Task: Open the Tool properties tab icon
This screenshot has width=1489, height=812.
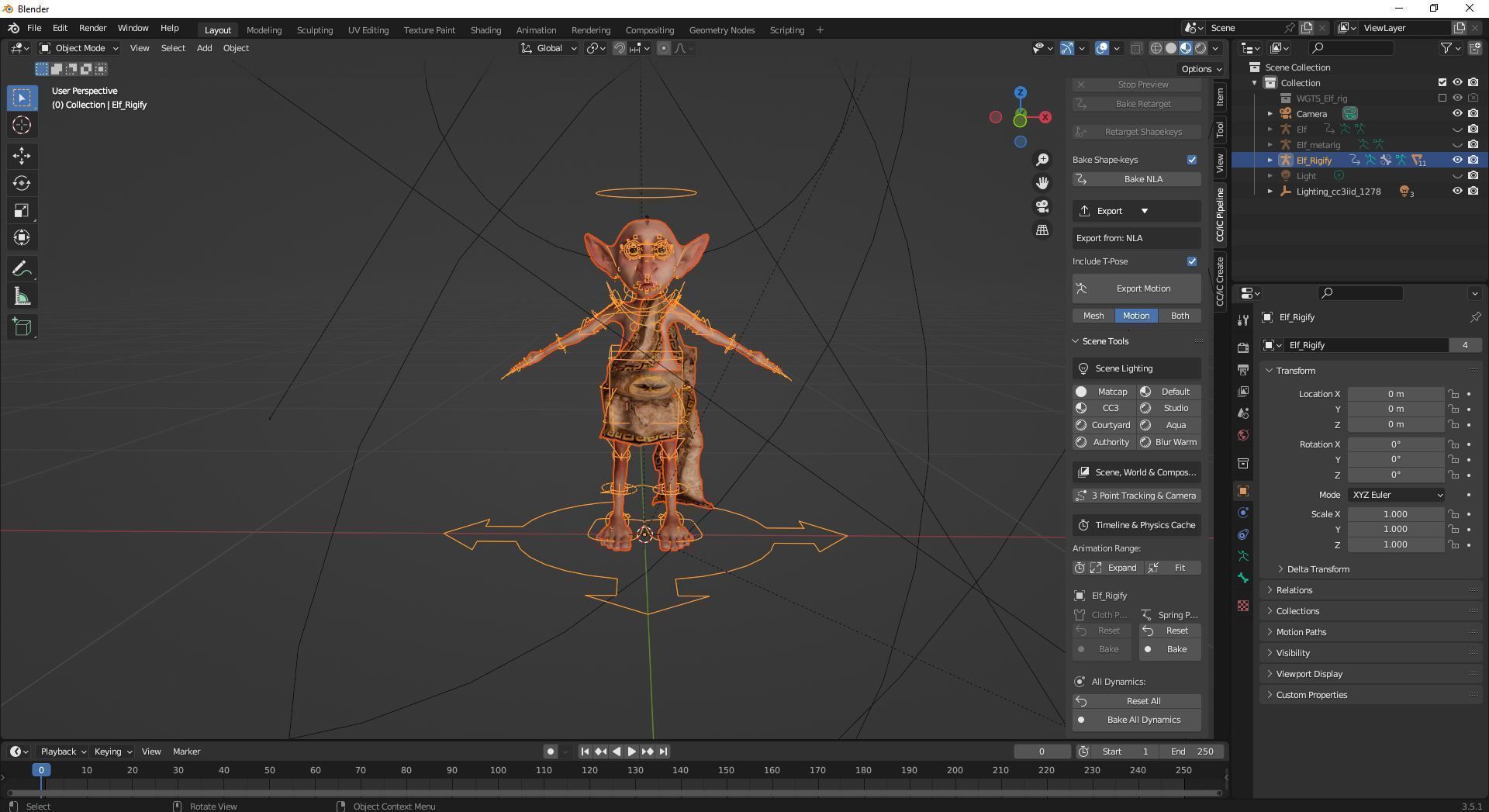Action: pos(1243,320)
